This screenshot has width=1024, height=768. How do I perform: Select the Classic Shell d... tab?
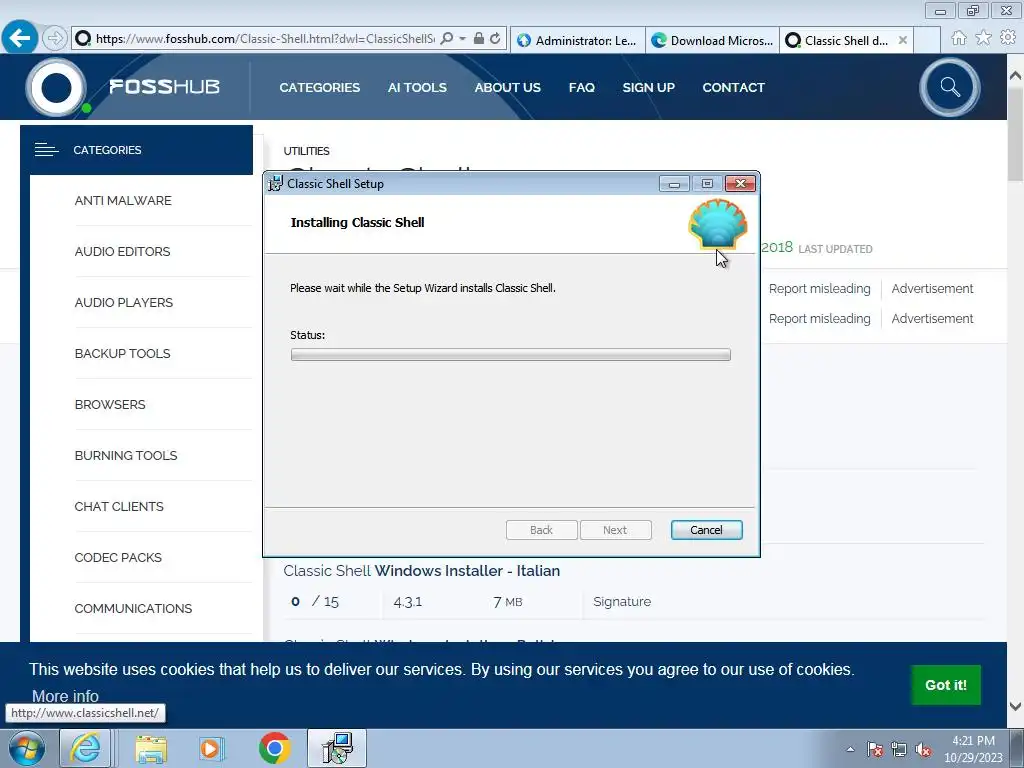838,40
